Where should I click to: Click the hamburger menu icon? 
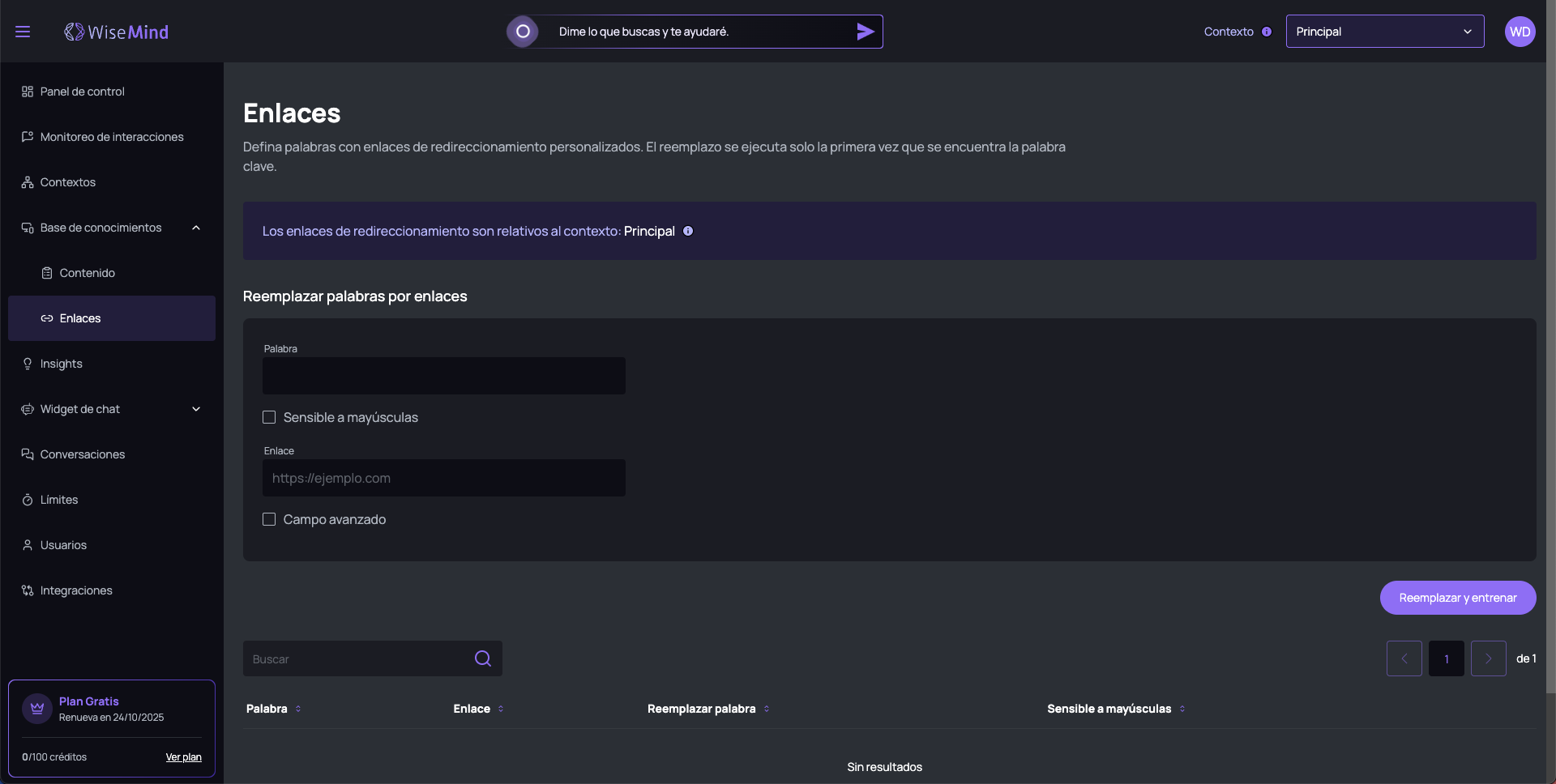tap(23, 32)
